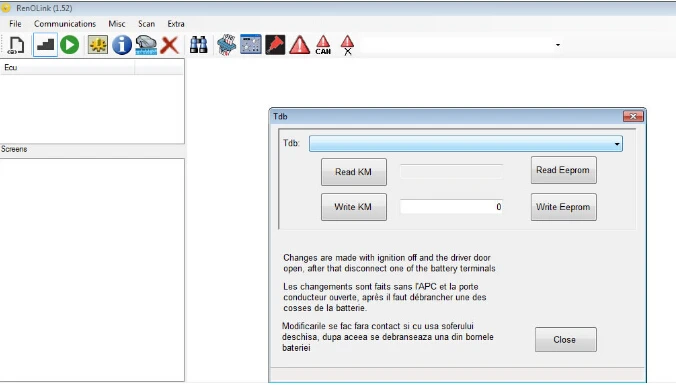
Task: Open the yellow gear settings icon
Action: tap(97, 45)
